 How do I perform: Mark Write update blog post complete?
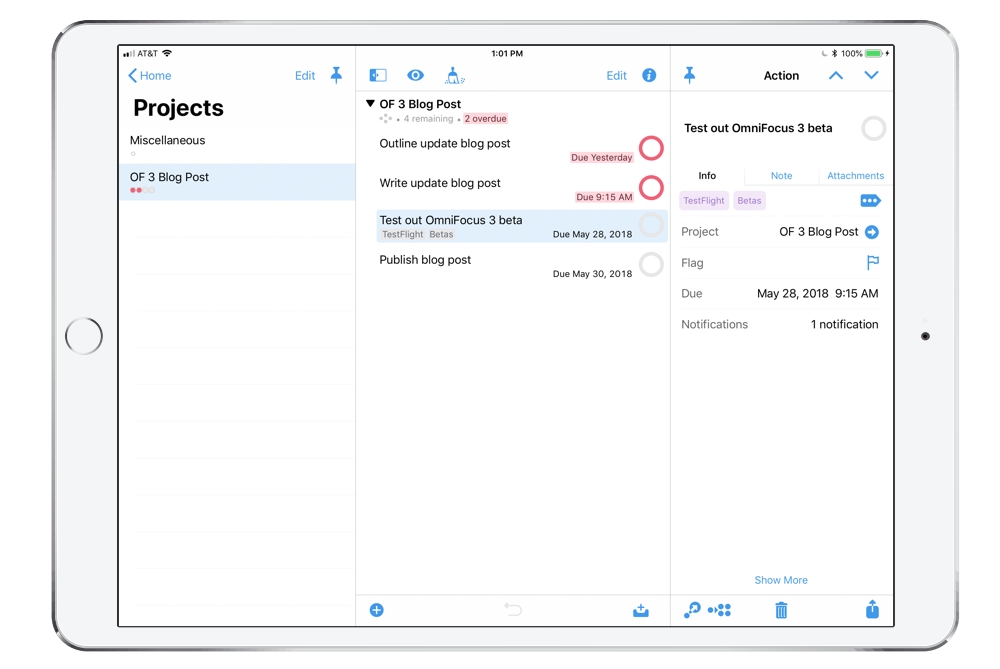pyautogui.click(x=651, y=187)
